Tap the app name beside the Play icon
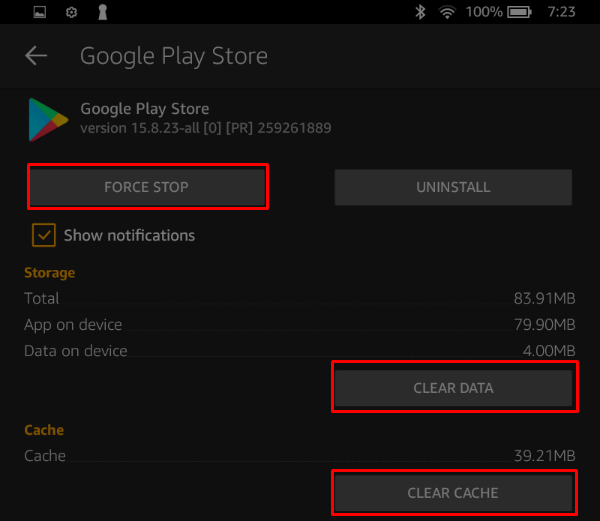This screenshot has width=600, height=521. 145,109
